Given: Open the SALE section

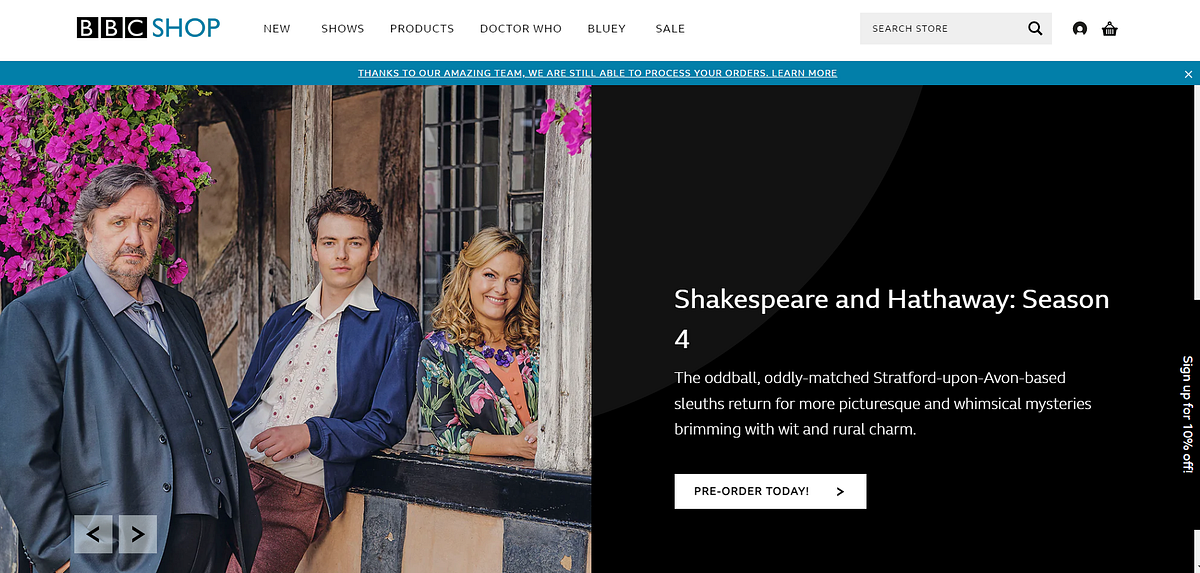Looking at the screenshot, I should pyautogui.click(x=670, y=29).
